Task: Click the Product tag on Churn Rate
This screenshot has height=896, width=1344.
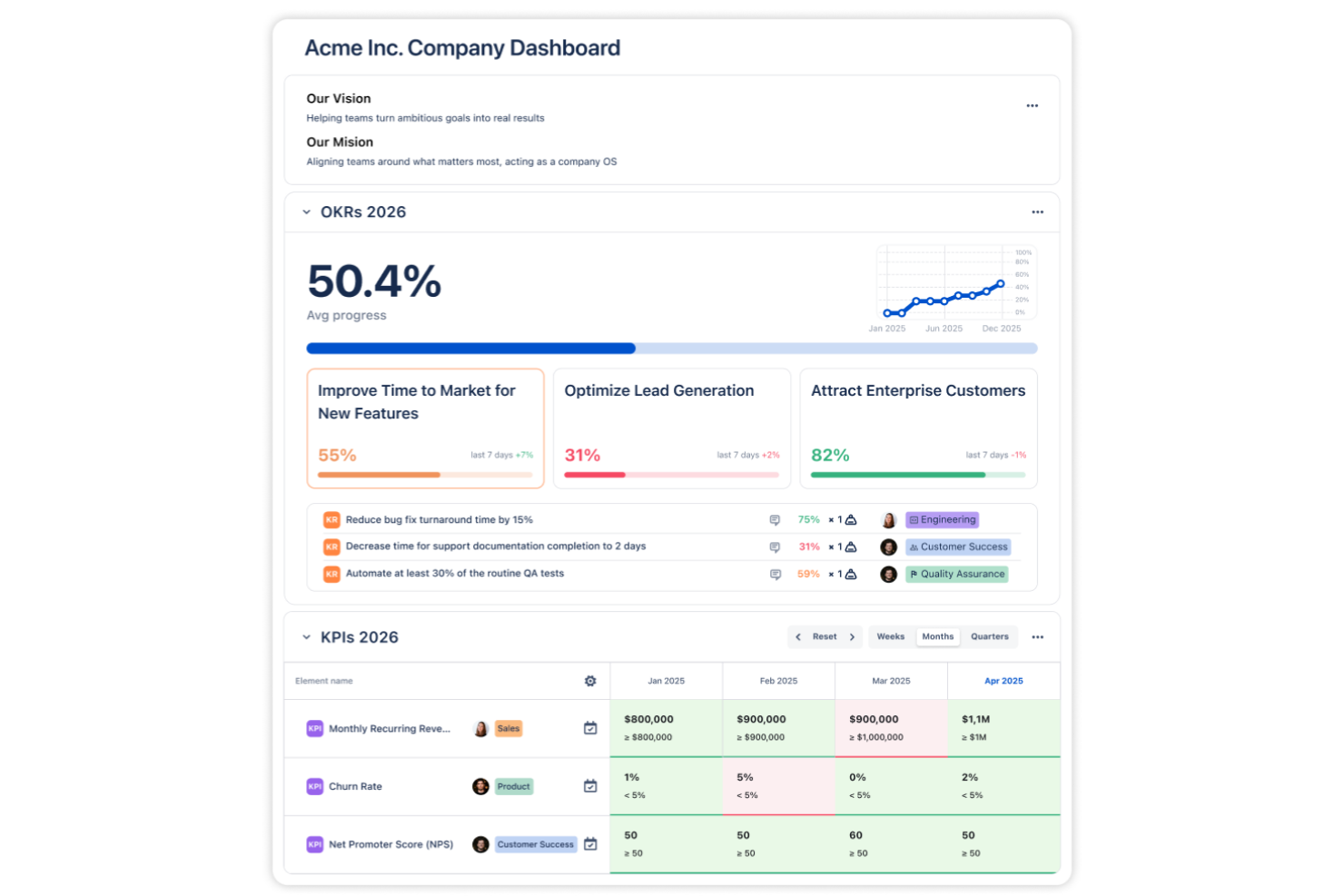Action: tap(513, 786)
